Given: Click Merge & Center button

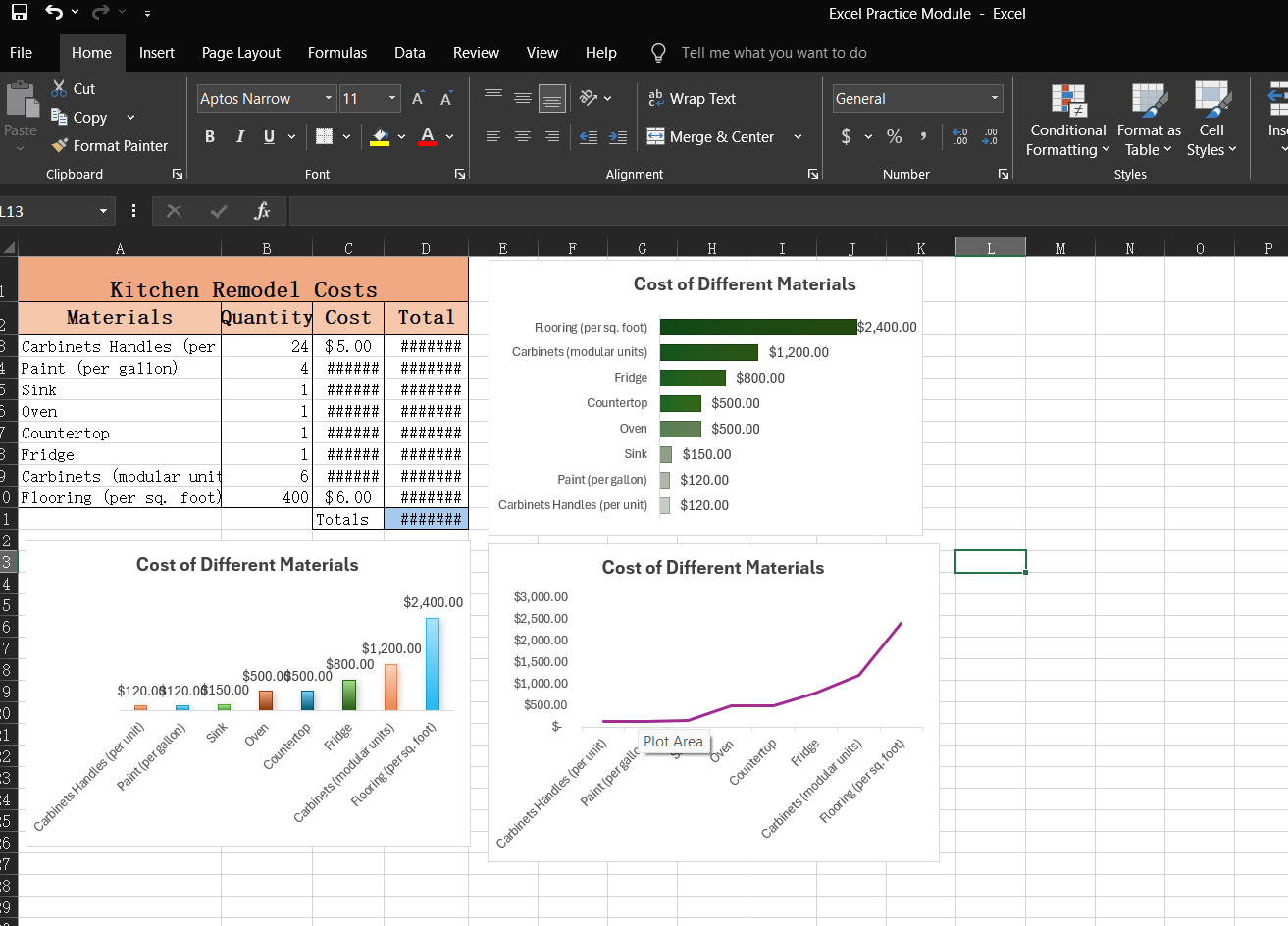Looking at the screenshot, I should pyautogui.click(x=711, y=136).
